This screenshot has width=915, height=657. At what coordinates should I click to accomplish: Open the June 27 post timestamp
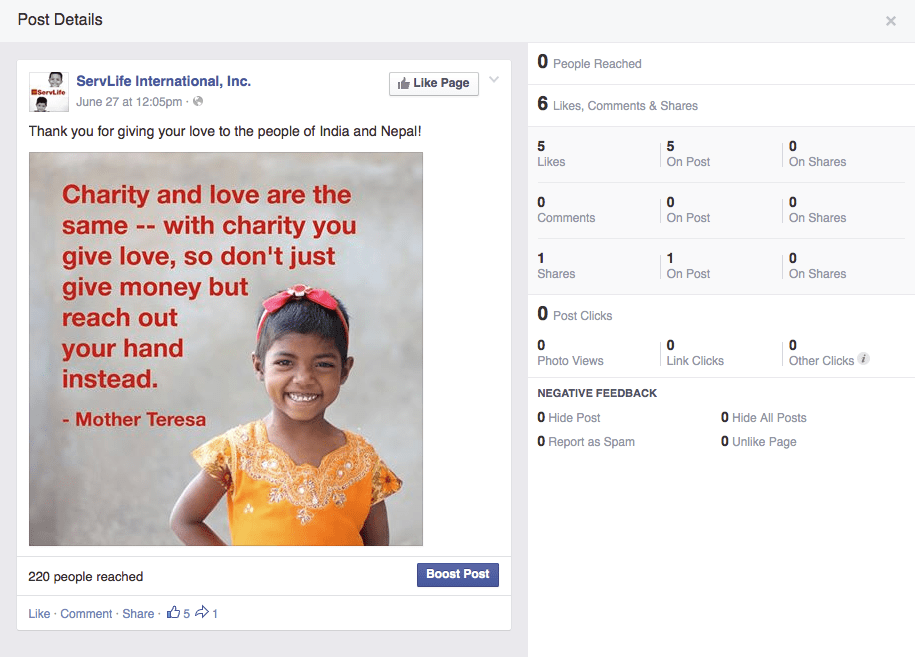click(129, 102)
